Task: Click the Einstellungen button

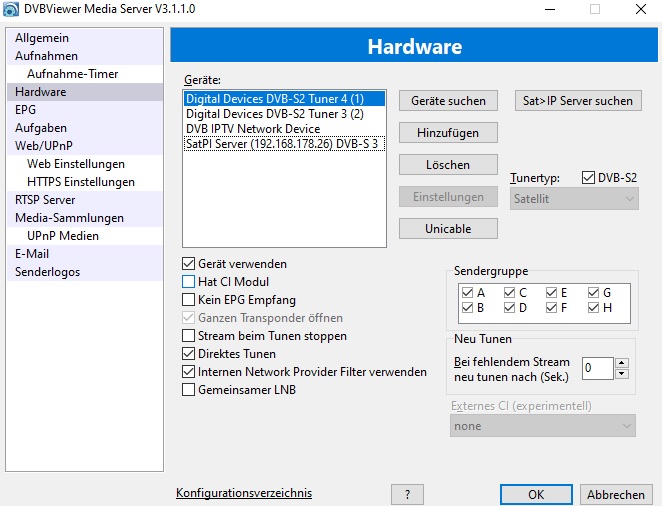Action: click(448, 197)
